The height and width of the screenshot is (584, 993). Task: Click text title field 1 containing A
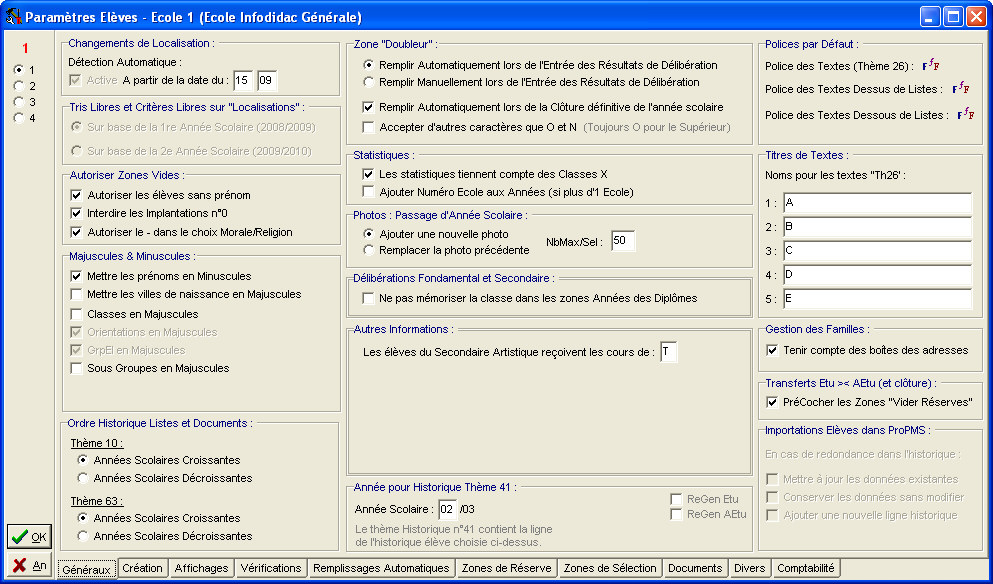[877, 203]
